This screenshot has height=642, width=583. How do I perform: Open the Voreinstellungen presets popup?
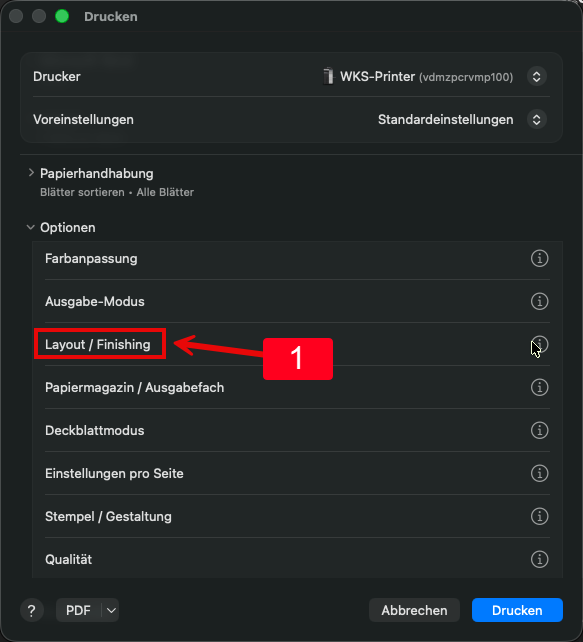pyautogui.click(x=536, y=120)
